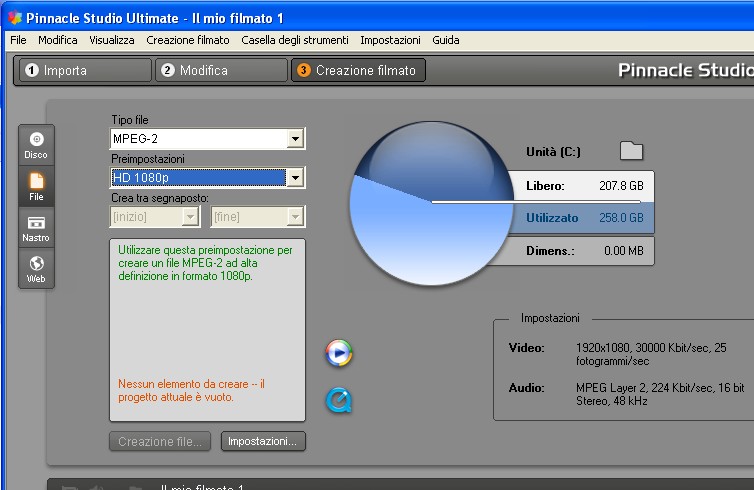Click the disk usage pie chart
Screen dimensions: 754x490
[x=431, y=202]
